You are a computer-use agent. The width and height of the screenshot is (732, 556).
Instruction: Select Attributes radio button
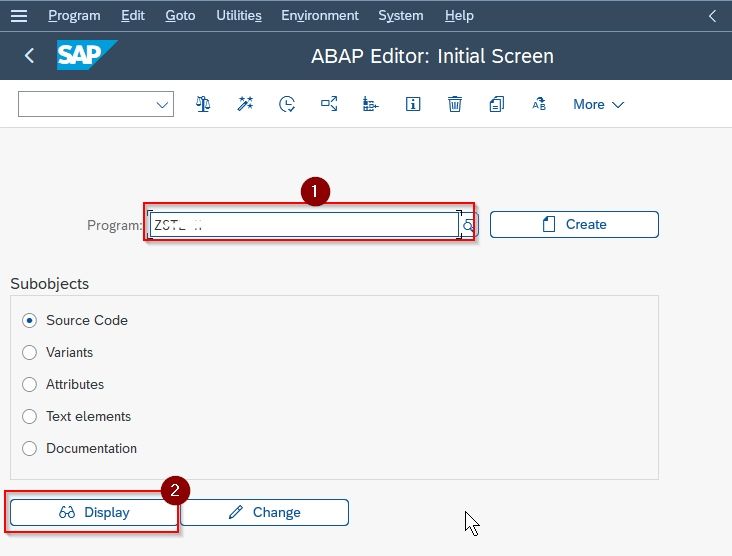pyautogui.click(x=29, y=385)
